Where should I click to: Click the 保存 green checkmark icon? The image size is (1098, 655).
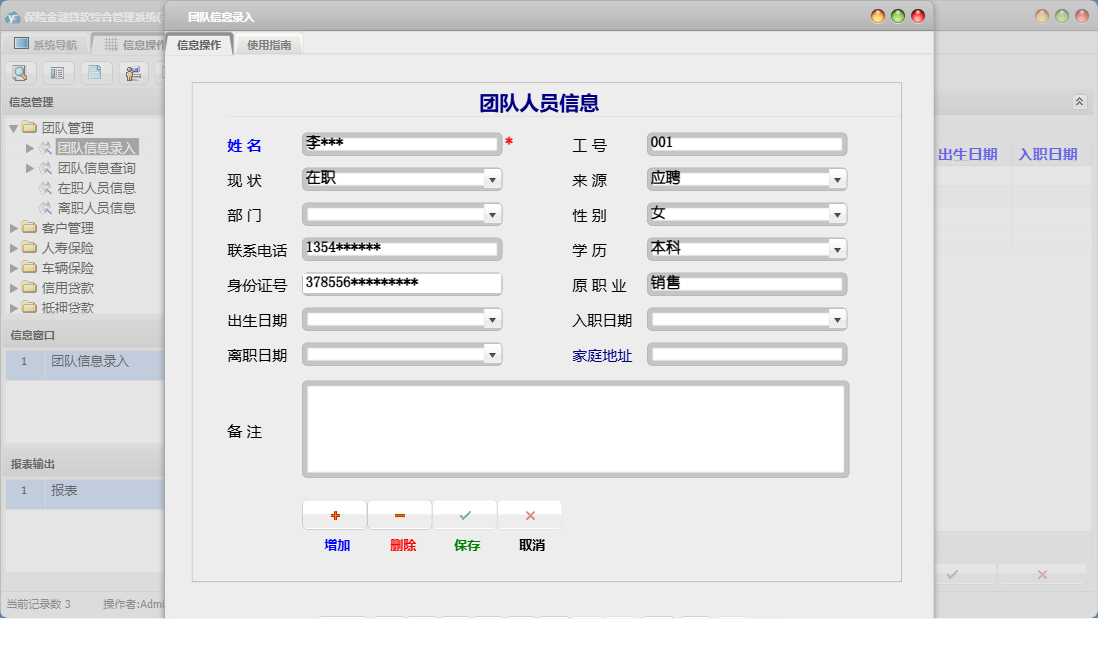pos(464,514)
